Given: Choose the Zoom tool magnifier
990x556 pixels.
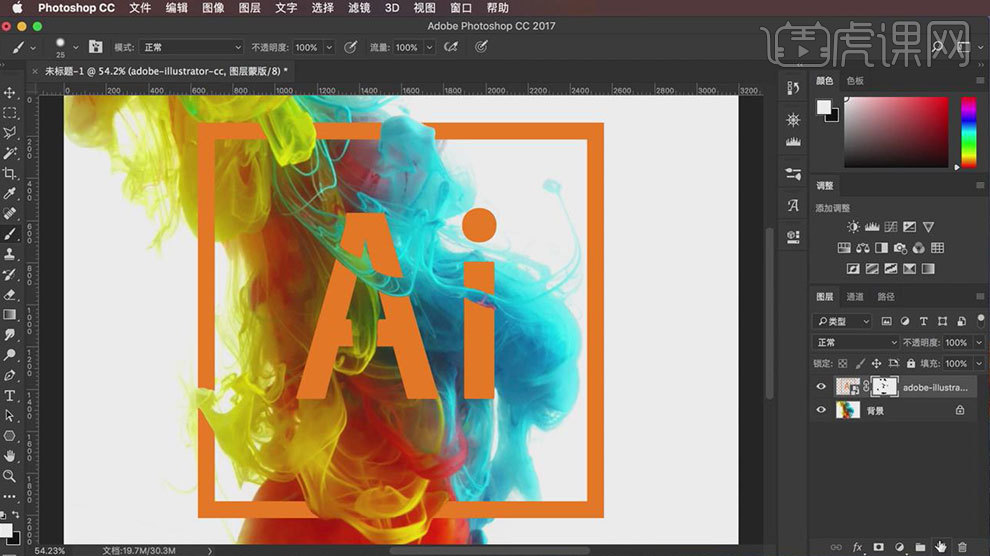Looking at the screenshot, I should click(10, 476).
